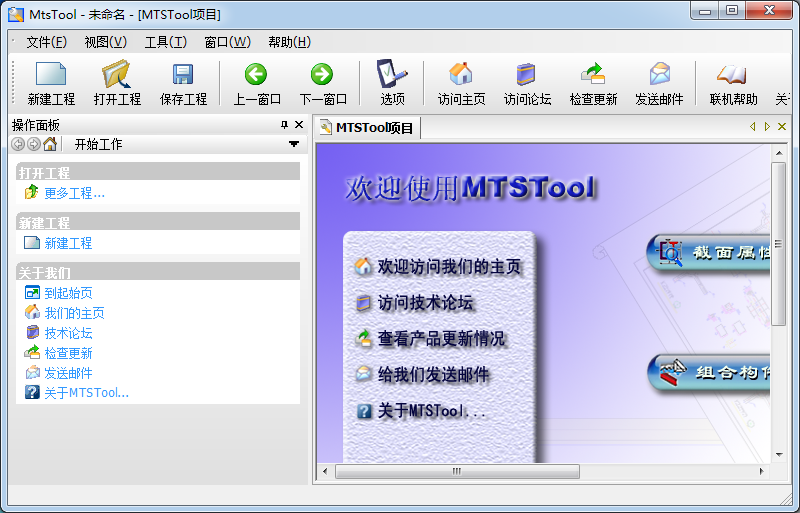Open the 开始工作 dropdown arrow
Screen dimensions: 800x513
tap(294, 144)
